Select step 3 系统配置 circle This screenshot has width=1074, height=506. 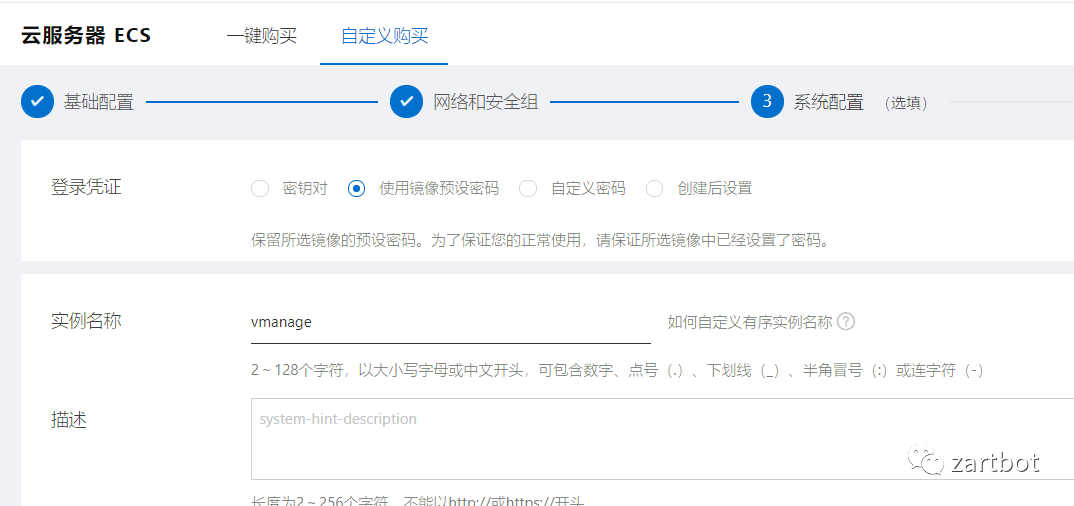pos(767,101)
